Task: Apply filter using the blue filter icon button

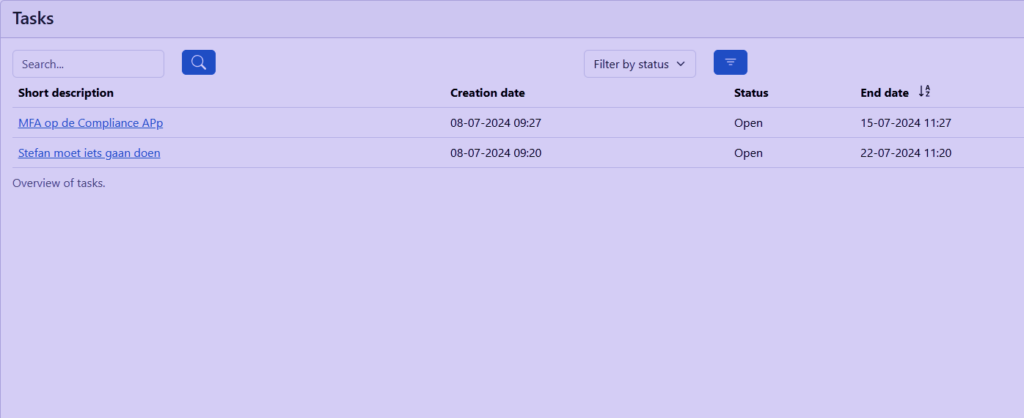Action: [x=730, y=62]
